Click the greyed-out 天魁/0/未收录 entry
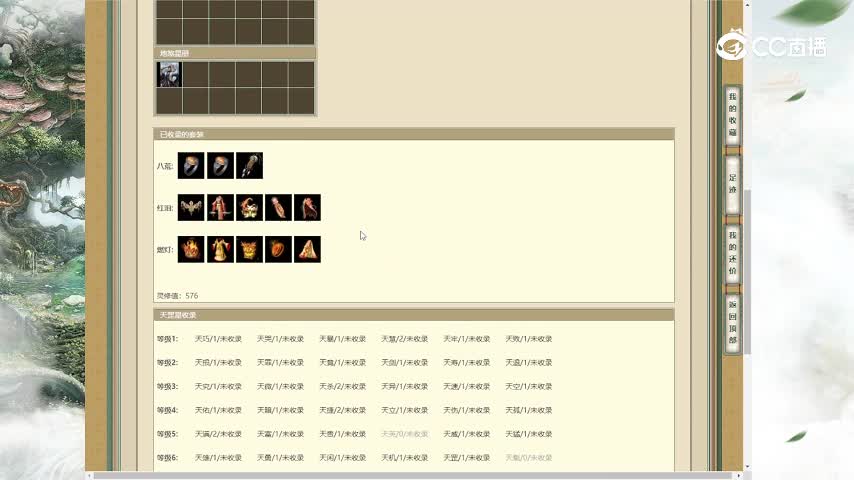 (x=528, y=458)
